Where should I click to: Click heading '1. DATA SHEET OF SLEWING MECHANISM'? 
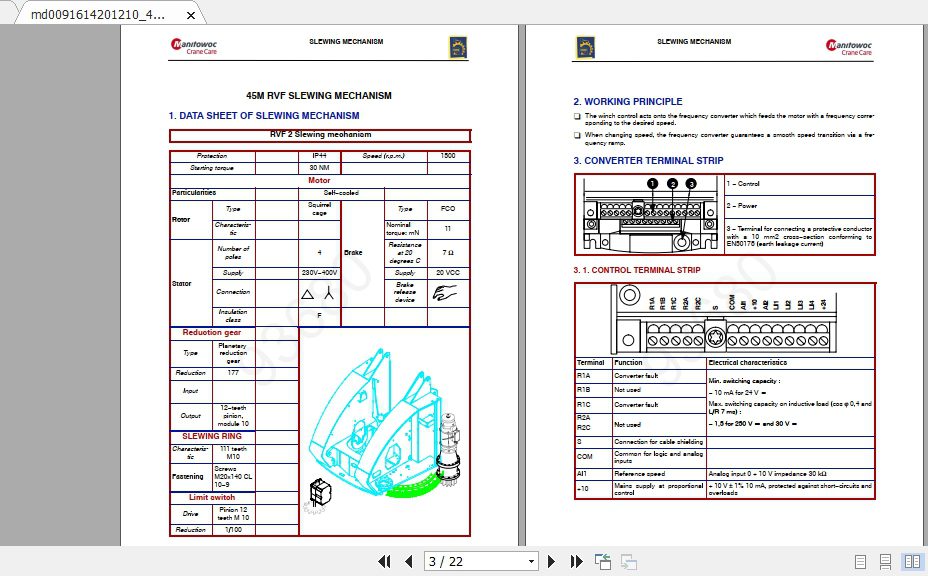(x=264, y=115)
